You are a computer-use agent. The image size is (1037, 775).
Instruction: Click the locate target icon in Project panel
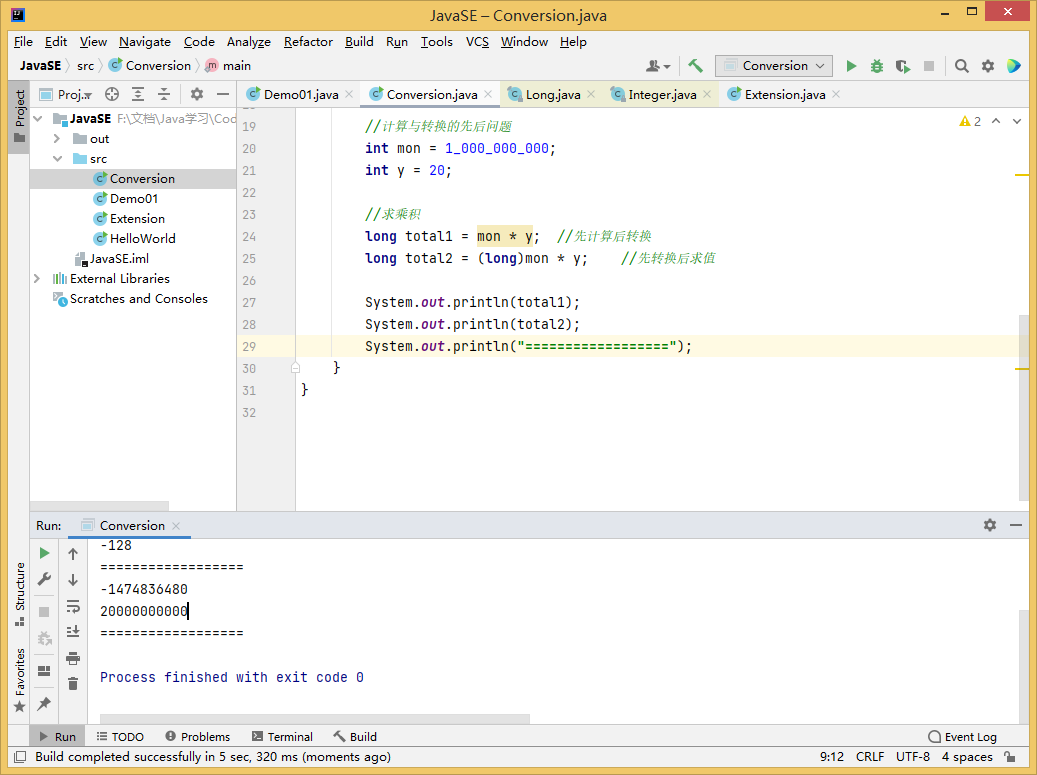[x=112, y=94]
